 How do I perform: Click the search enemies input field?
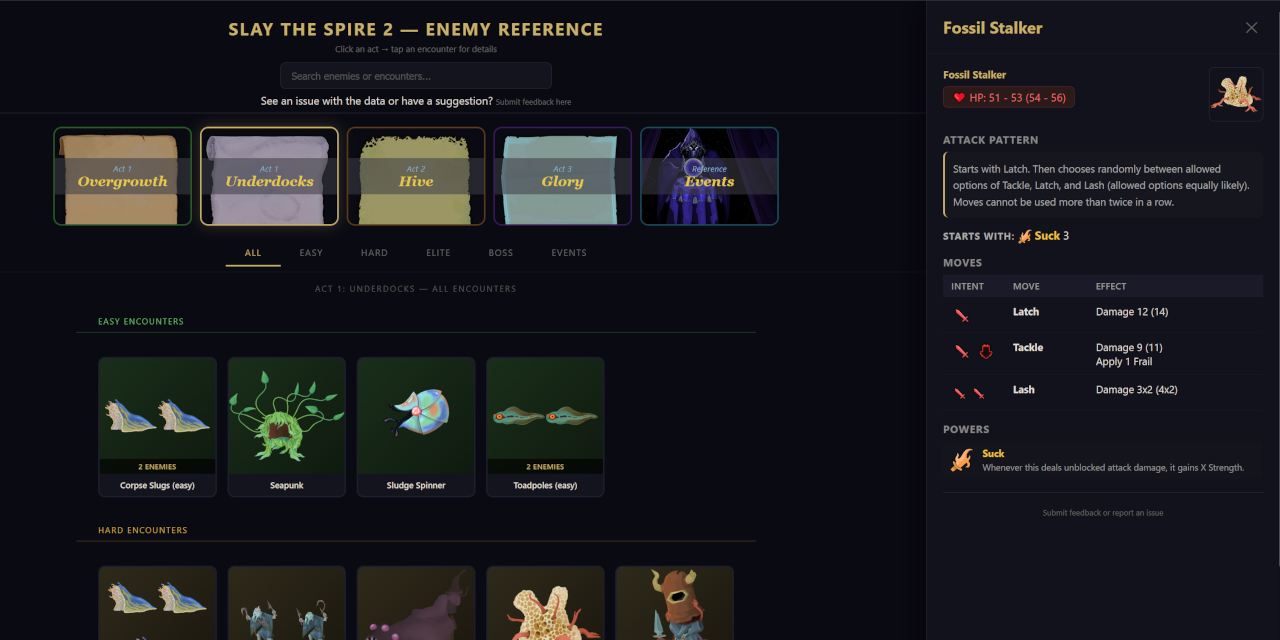(x=415, y=75)
